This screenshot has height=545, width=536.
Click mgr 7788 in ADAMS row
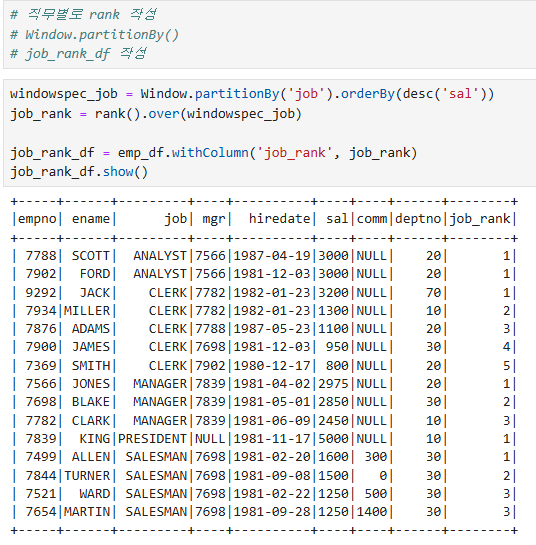pyautogui.click(x=210, y=329)
